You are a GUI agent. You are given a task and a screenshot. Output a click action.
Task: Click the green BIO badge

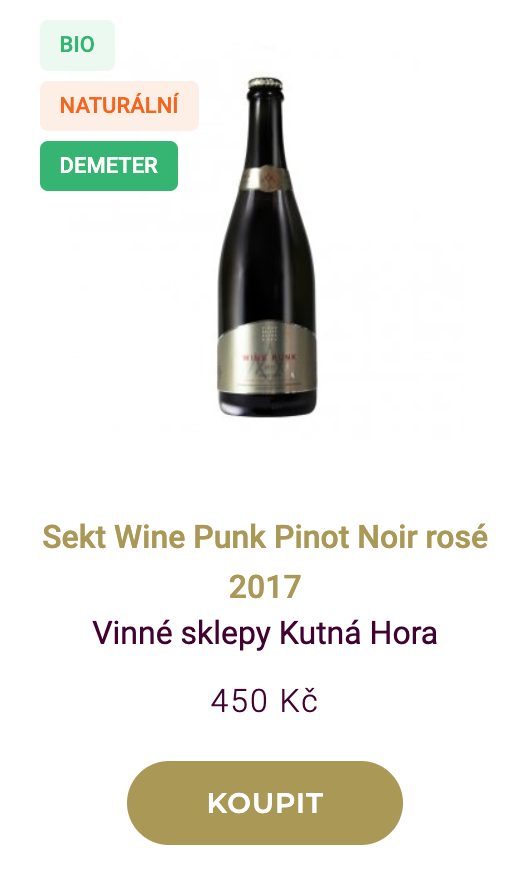point(77,45)
